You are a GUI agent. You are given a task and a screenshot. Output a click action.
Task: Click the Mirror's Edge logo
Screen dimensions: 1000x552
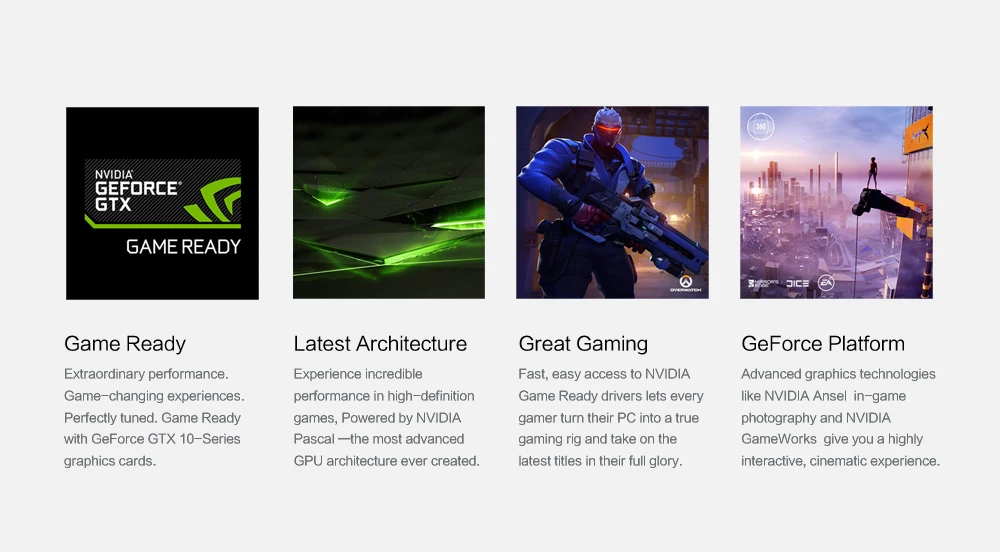point(763,283)
